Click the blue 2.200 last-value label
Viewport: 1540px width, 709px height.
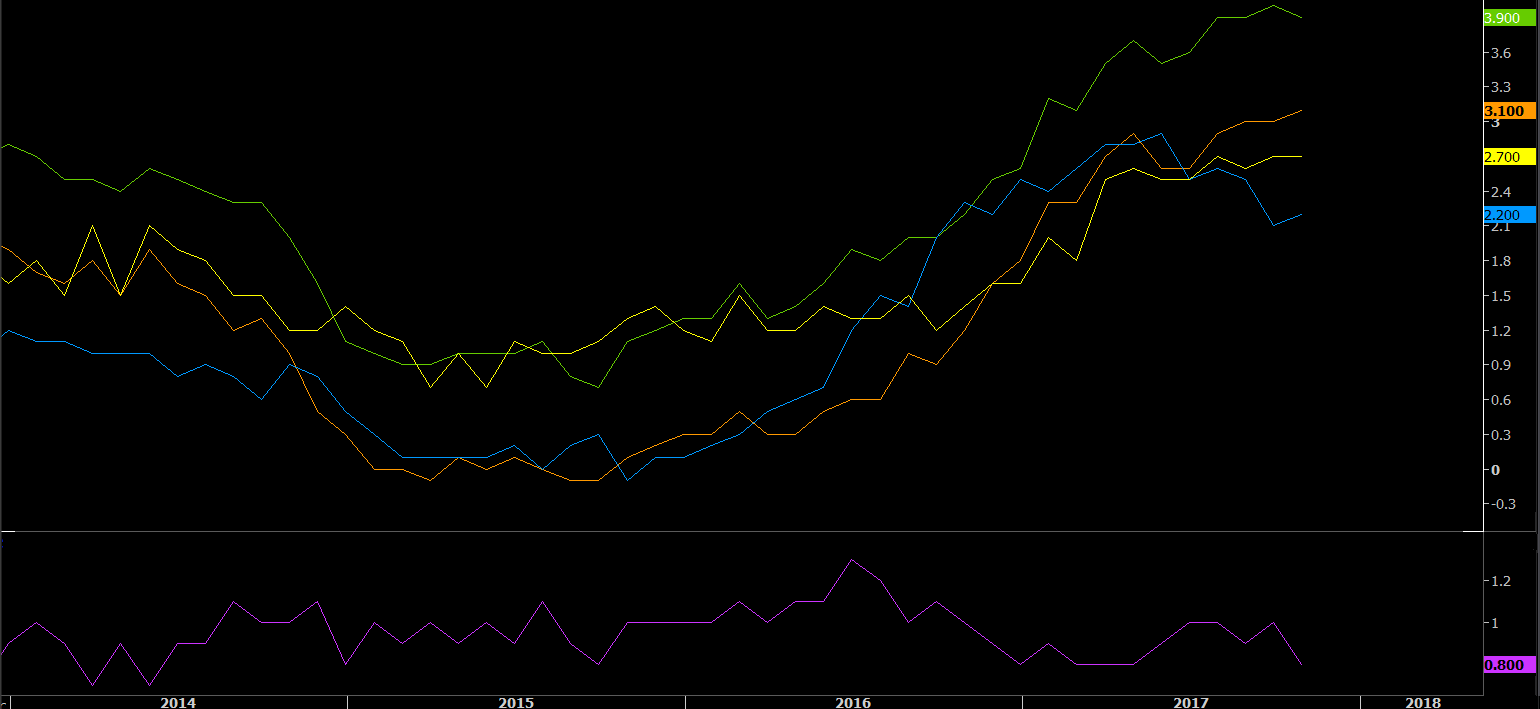[1508, 215]
